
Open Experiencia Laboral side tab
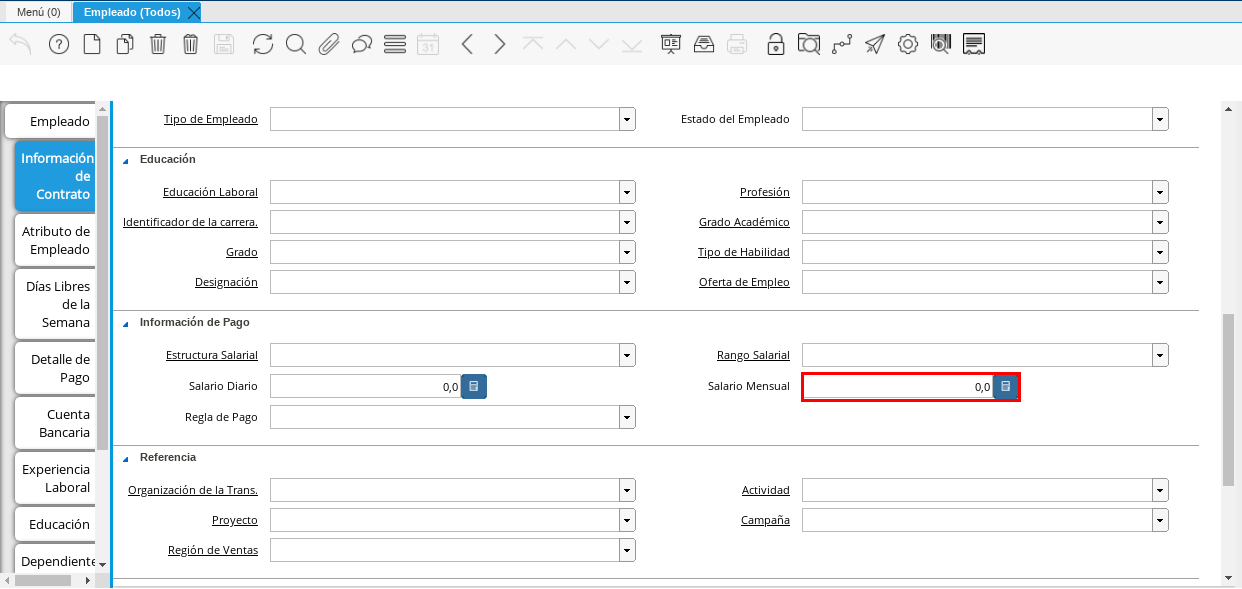(55, 478)
